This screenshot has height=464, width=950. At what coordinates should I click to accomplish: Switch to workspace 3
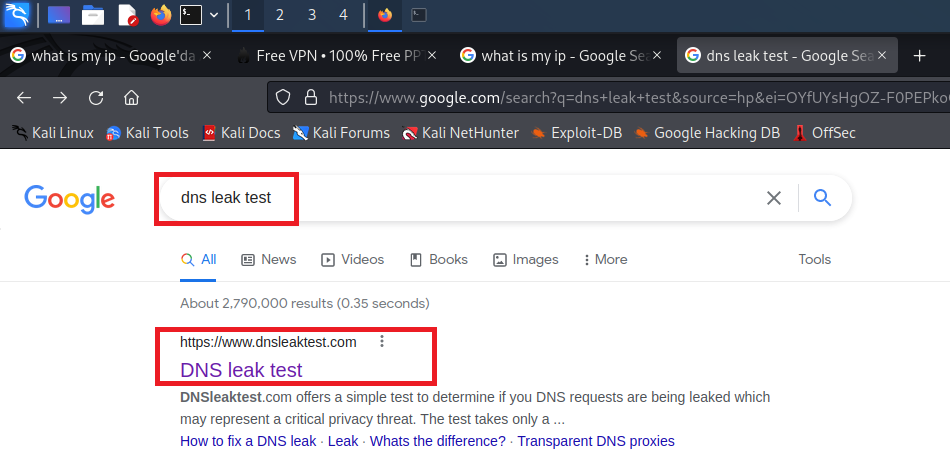(x=312, y=15)
